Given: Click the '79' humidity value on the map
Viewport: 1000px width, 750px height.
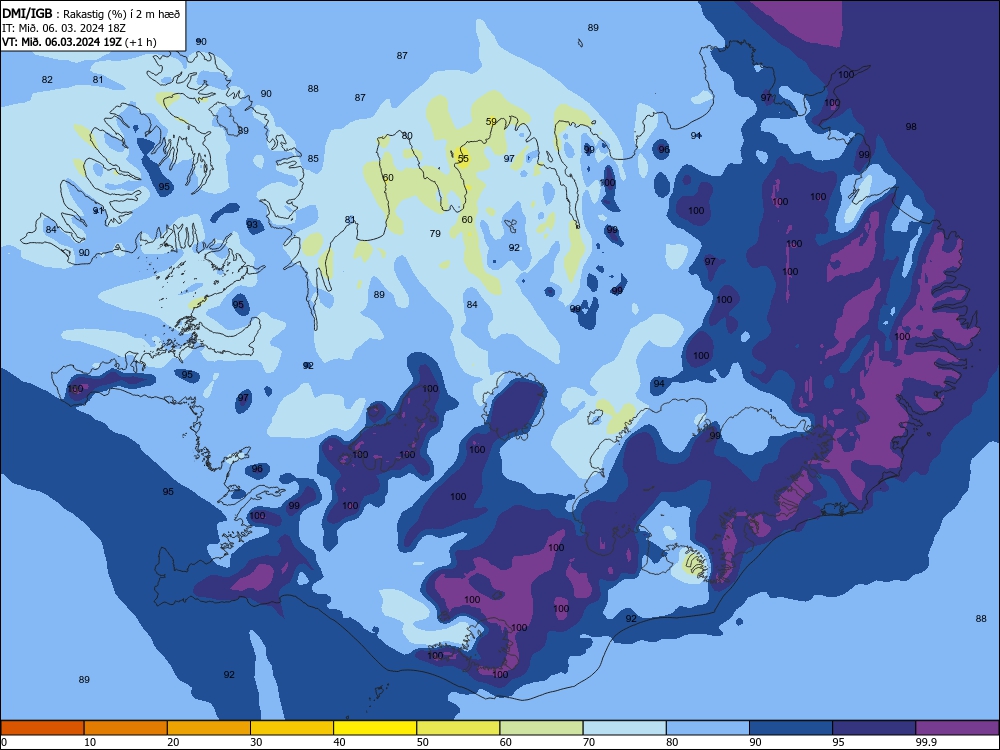Looking at the screenshot, I should 435,233.
